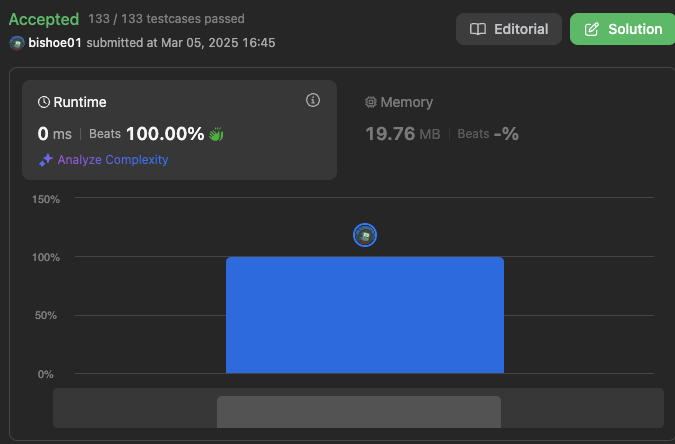
Task: Click the clapping hands icon after 100.00%
Action: 216,134
